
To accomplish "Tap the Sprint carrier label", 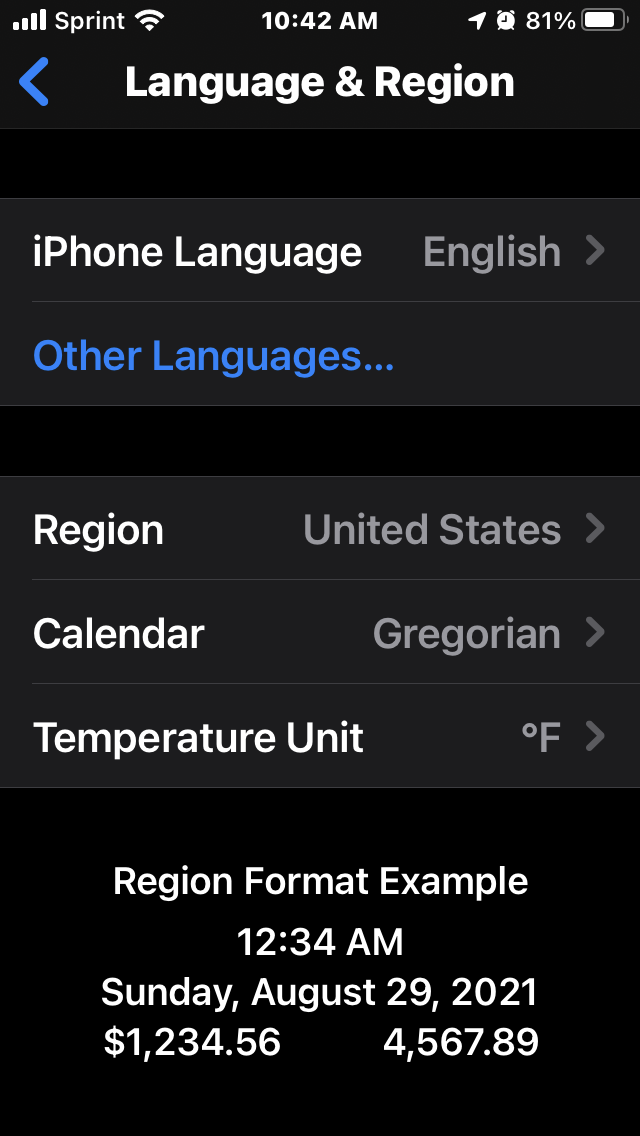I will [91, 20].
